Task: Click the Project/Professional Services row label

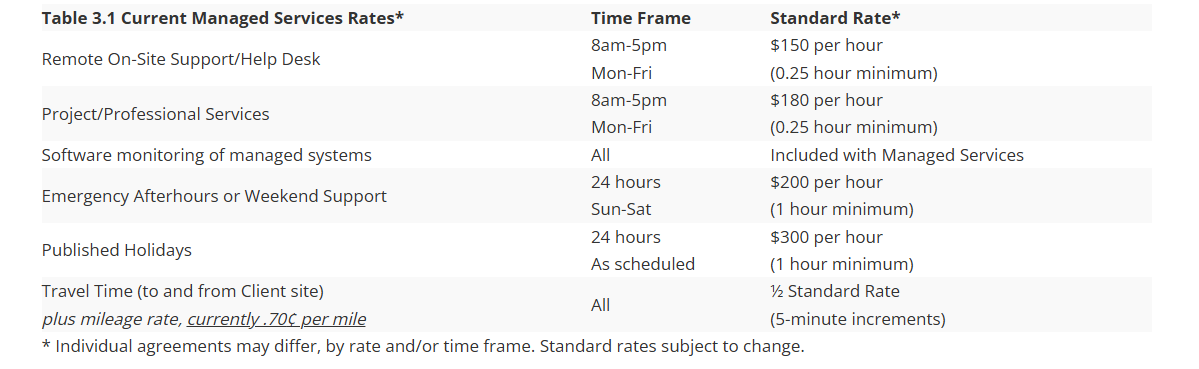Action: (155, 115)
